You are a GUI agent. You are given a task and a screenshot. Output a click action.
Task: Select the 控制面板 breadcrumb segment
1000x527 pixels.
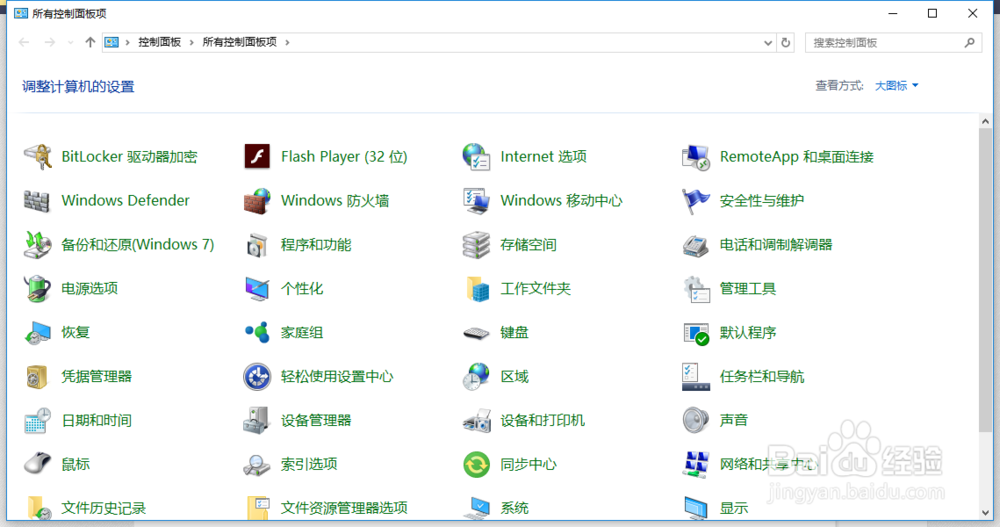coord(159,42)
